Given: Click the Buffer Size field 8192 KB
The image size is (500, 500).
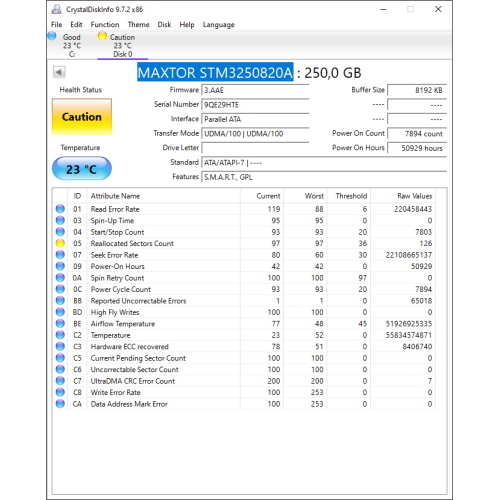Looking at the screenshot, I should point(417,90).
